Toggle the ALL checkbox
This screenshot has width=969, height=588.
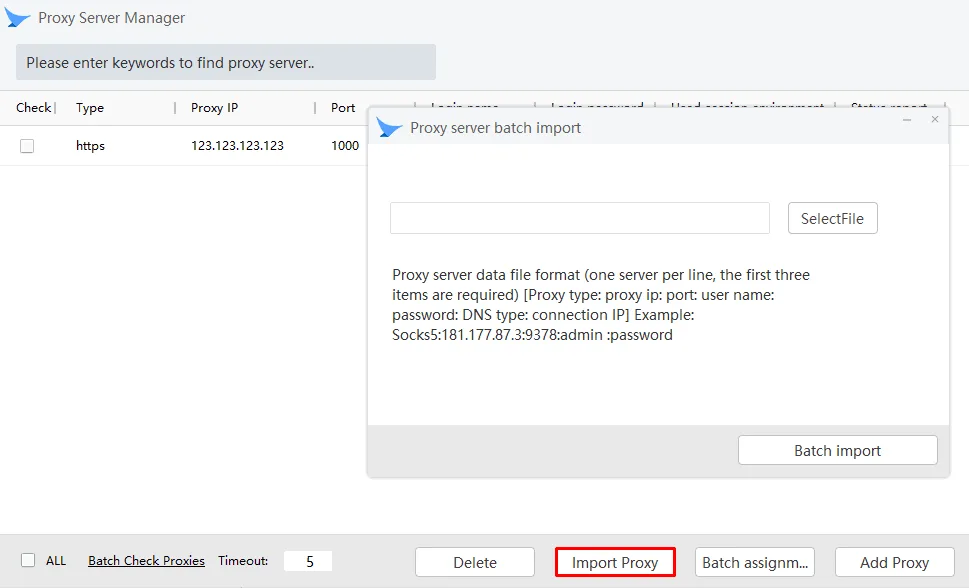pos(28,560)
